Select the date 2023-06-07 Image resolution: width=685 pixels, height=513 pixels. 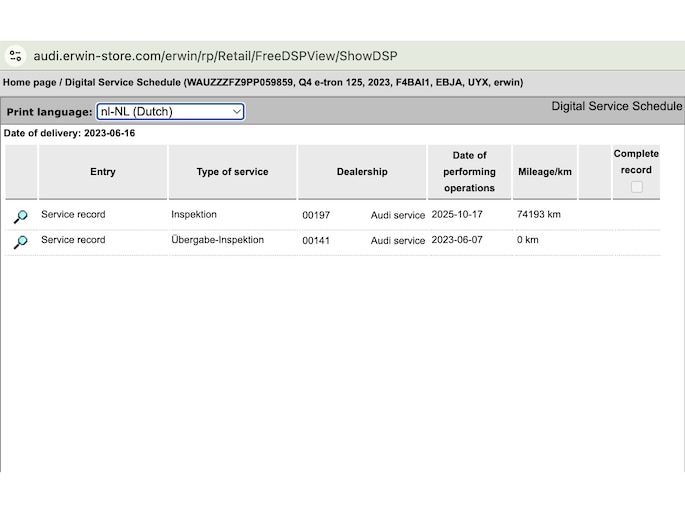coord(457,240)
